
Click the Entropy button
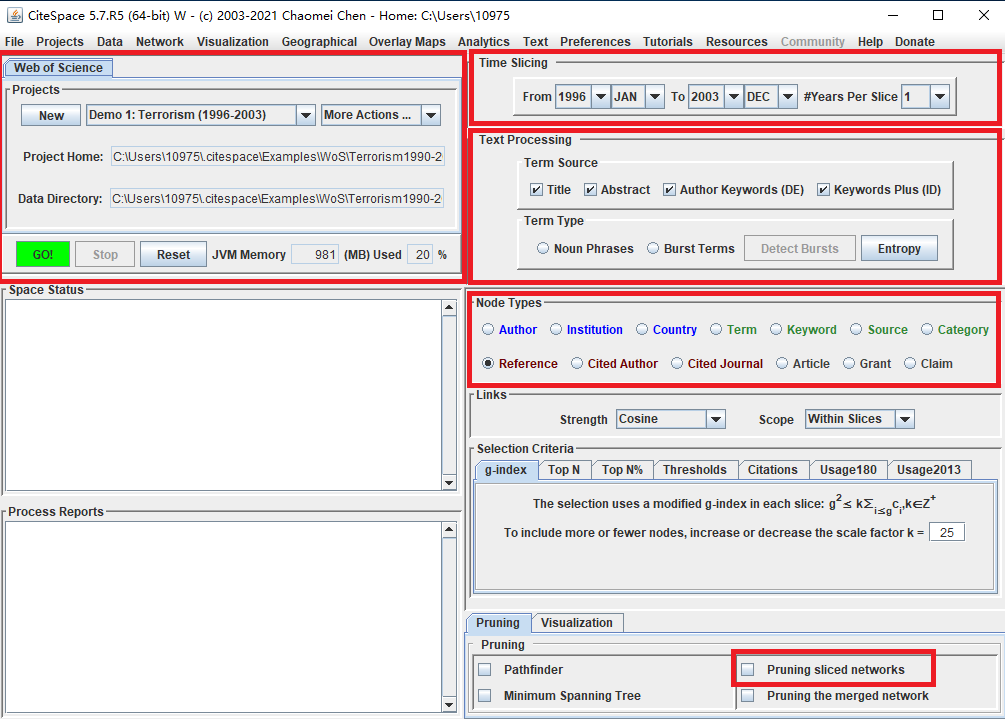(899, 249)
